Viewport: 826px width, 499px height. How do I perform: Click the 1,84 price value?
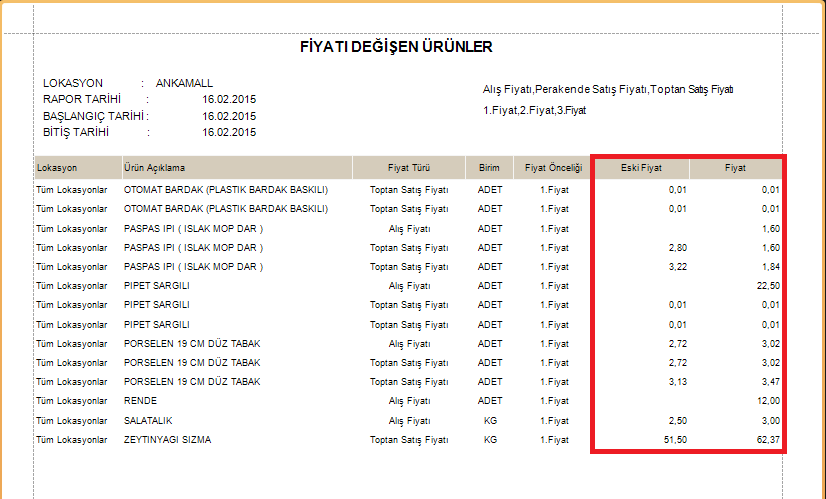771,267
